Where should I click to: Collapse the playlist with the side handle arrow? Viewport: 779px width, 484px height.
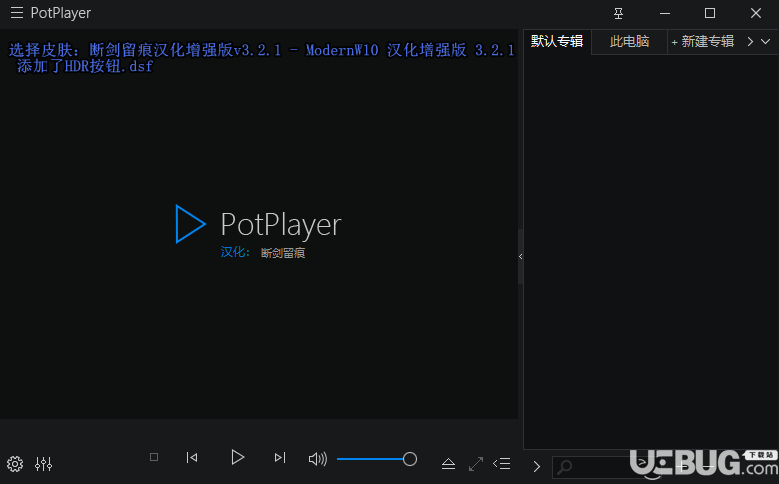[x=520, y=256]
